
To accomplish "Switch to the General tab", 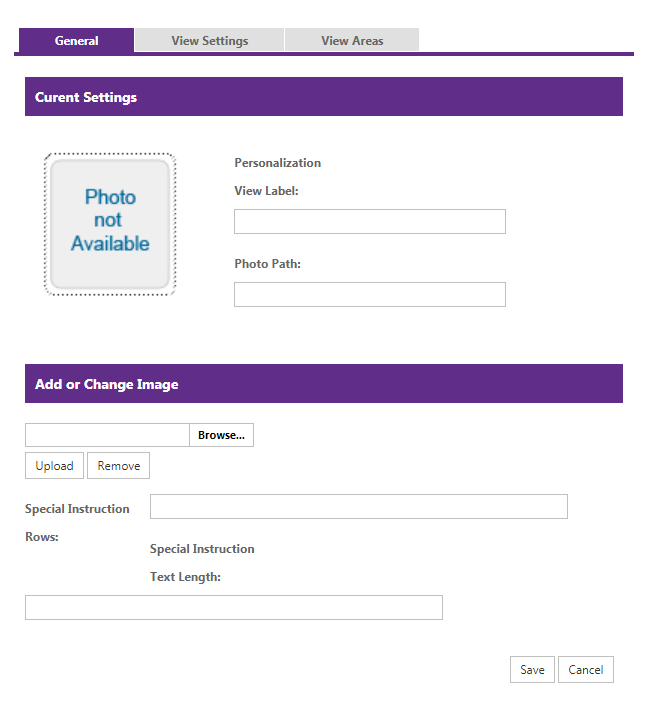I will click(76, 41).
